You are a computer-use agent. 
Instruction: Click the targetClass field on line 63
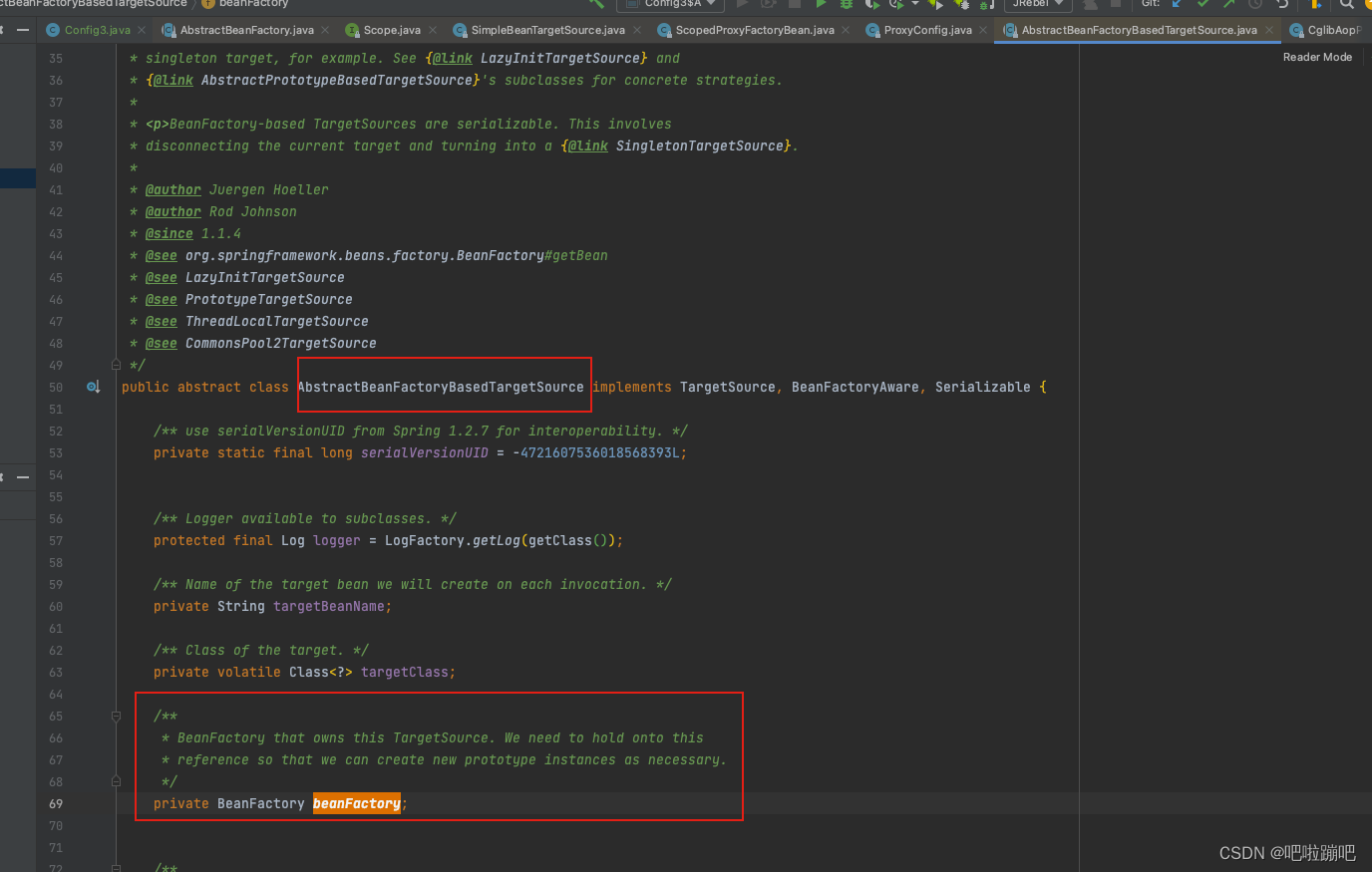404,672
